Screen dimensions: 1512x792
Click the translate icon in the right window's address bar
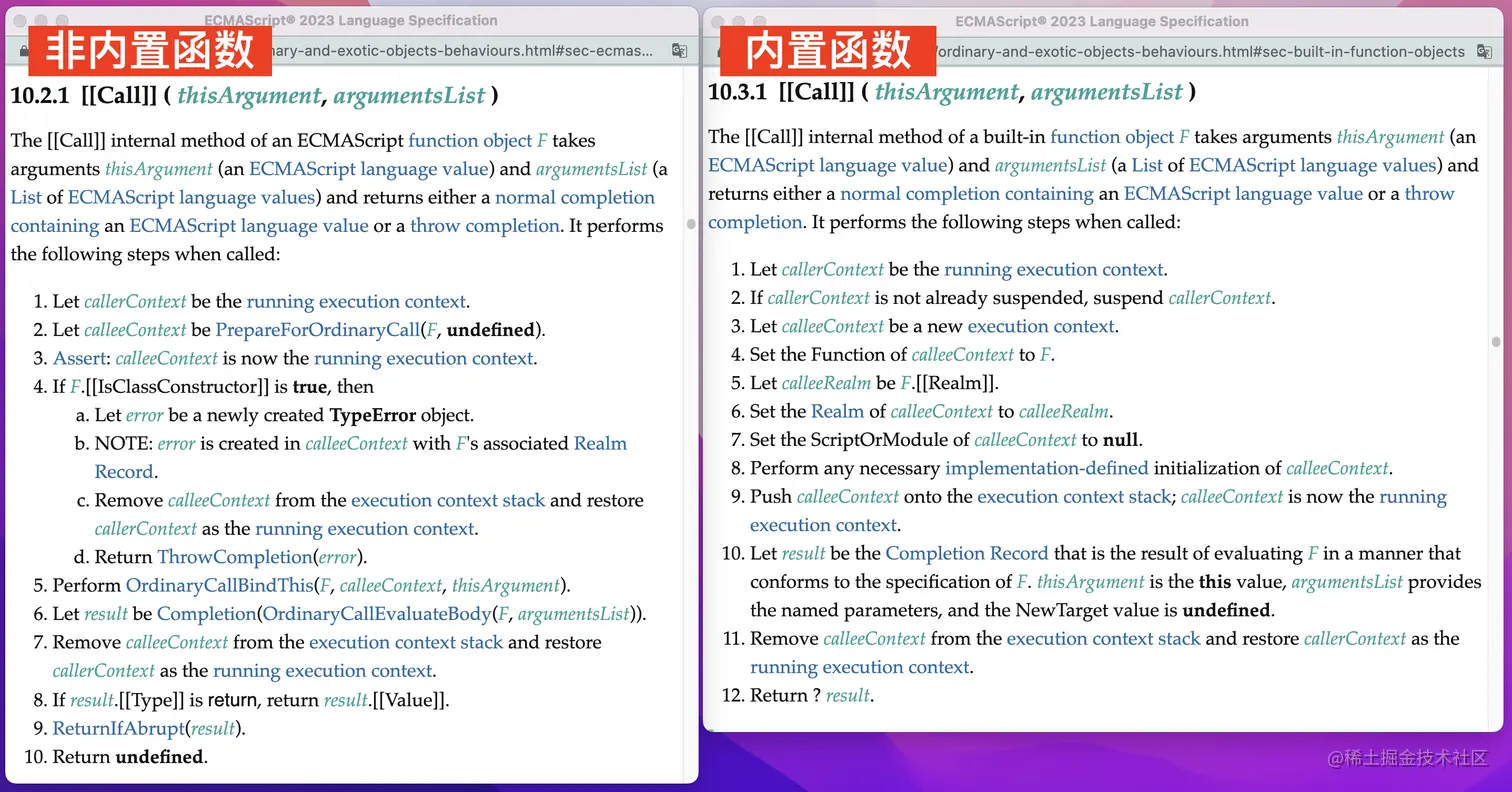1486,51
